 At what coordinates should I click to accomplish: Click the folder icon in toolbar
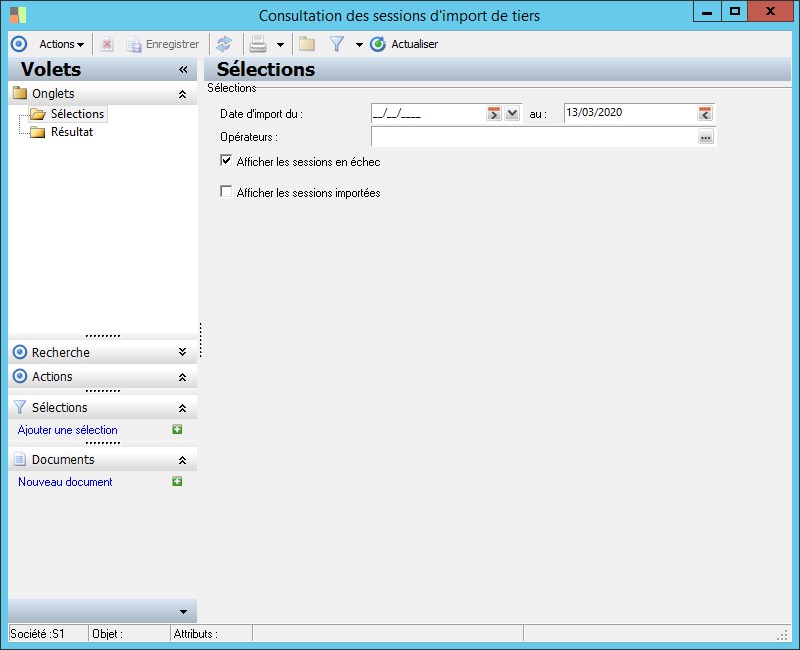coord(307,44)
